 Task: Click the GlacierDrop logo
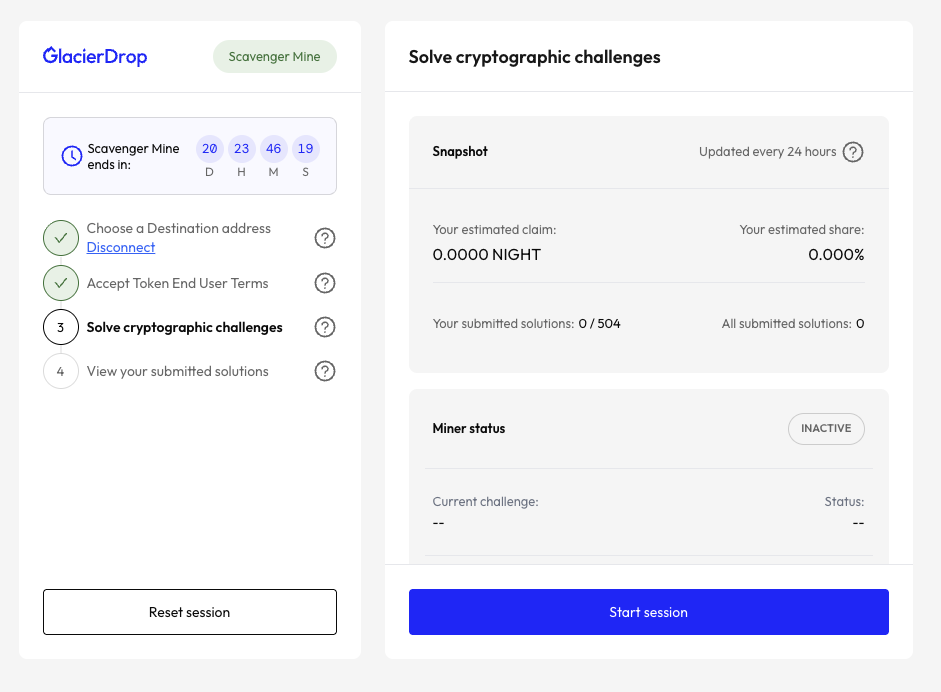(95, 56)
